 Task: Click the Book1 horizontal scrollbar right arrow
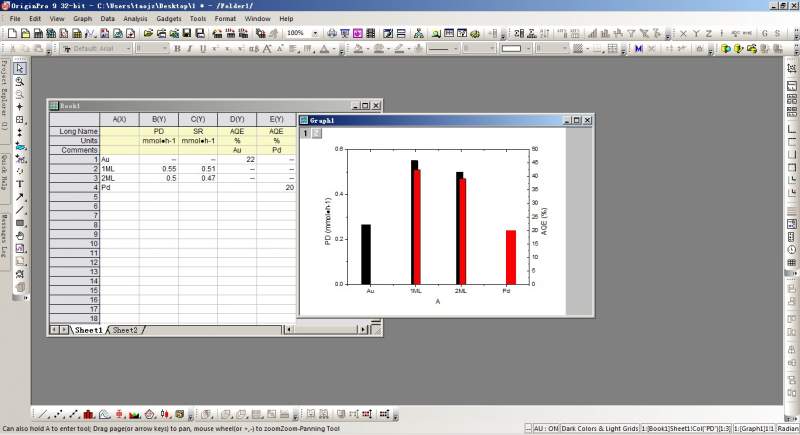click(363, 330)
